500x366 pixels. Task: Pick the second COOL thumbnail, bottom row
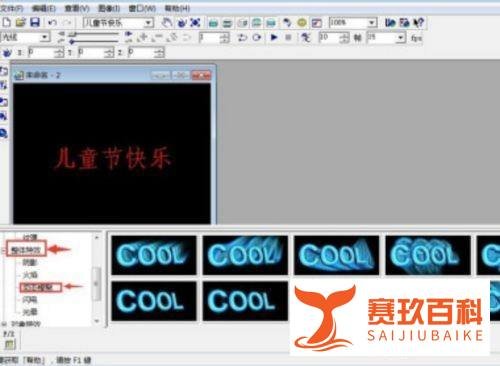click(x=245, y=301)
